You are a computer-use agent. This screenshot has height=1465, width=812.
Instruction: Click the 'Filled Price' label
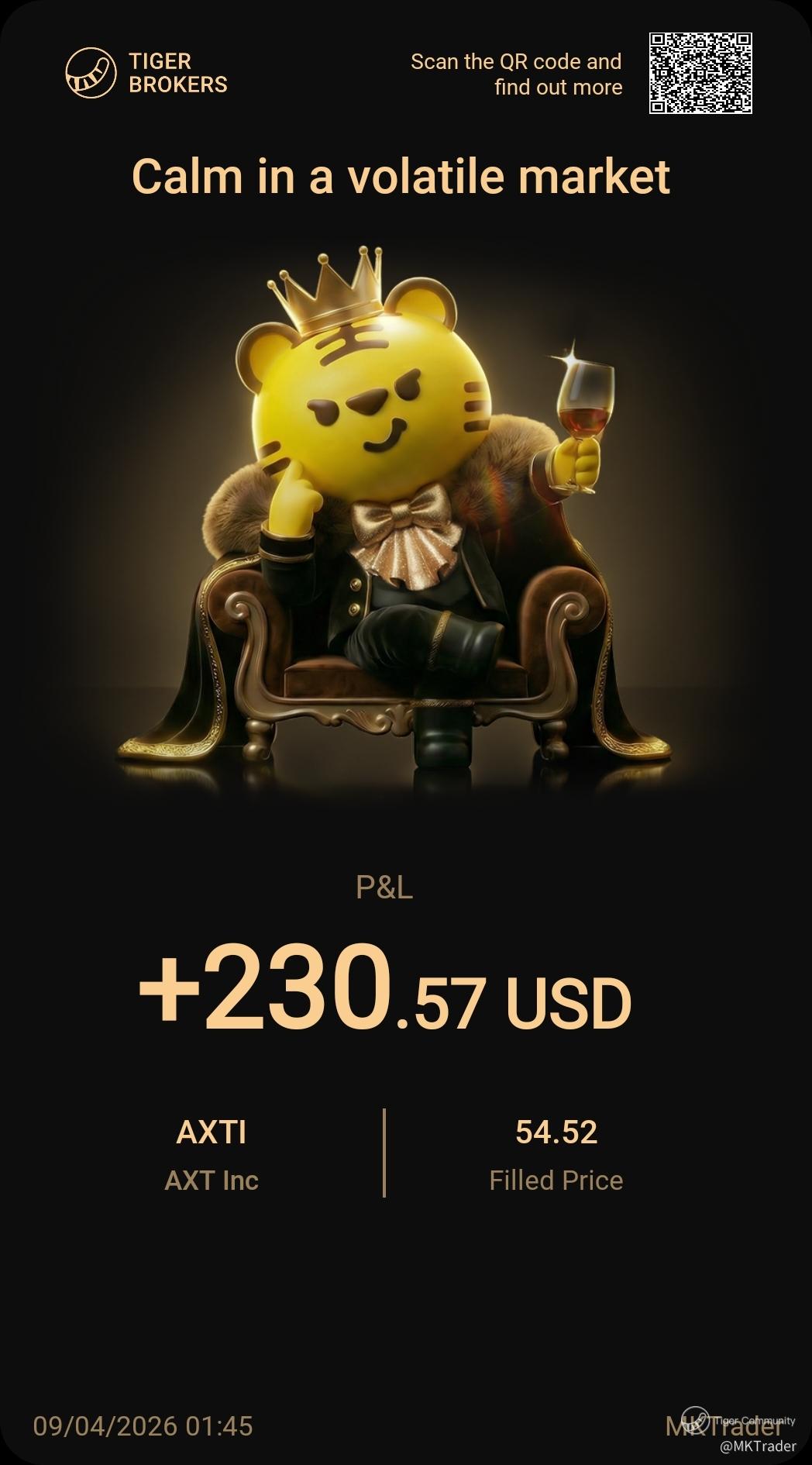click(x=556, y=1181)
